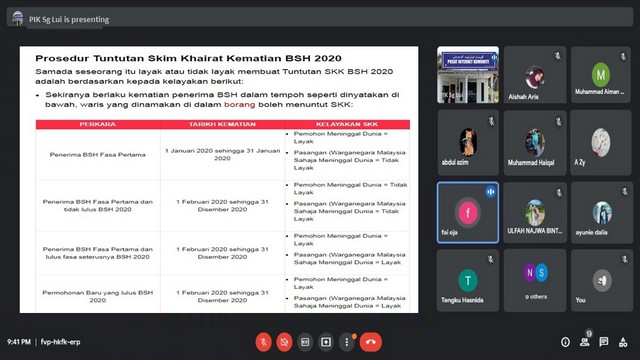Open the more options three-dot menu
This screenshot has height=360, width=640.
(x=347, y=342)
